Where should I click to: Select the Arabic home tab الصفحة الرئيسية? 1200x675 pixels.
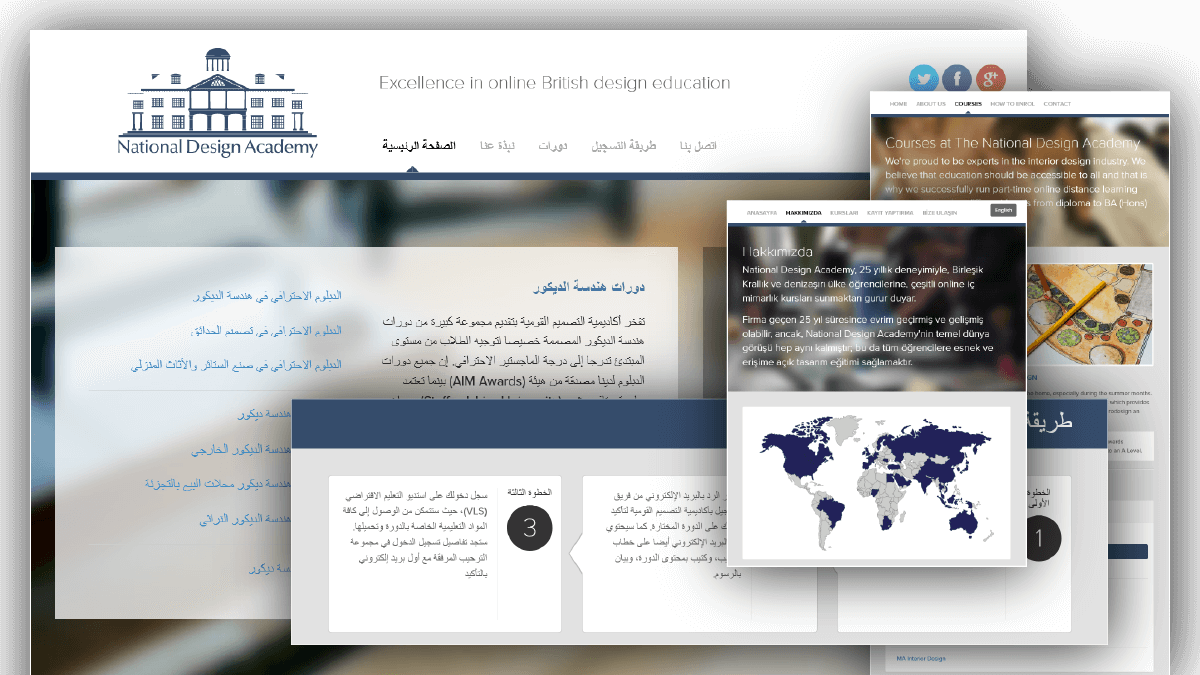click(x=420, y=144)
